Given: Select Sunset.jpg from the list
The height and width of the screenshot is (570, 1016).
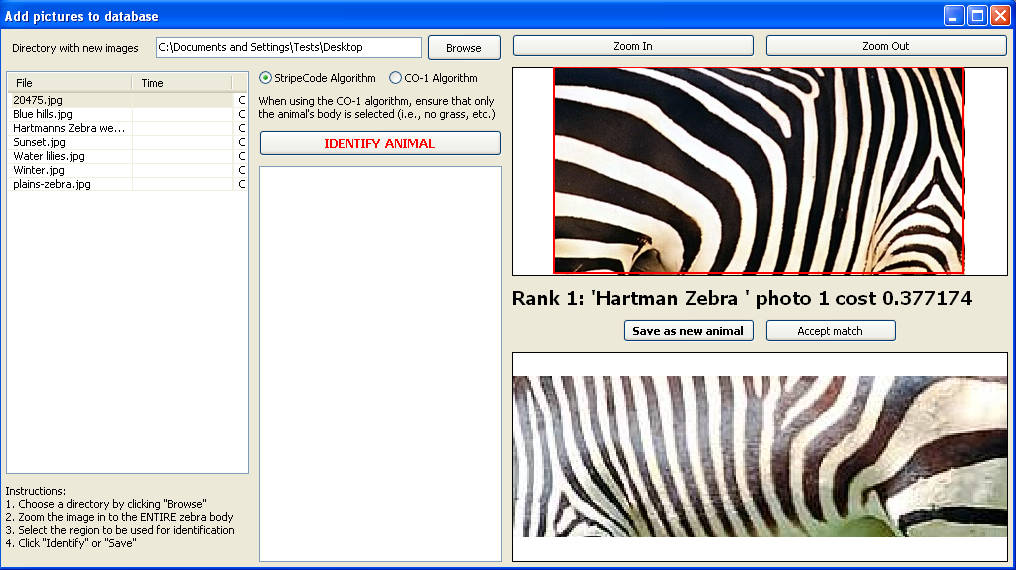Looking at the screenshot, I should 36,142.
